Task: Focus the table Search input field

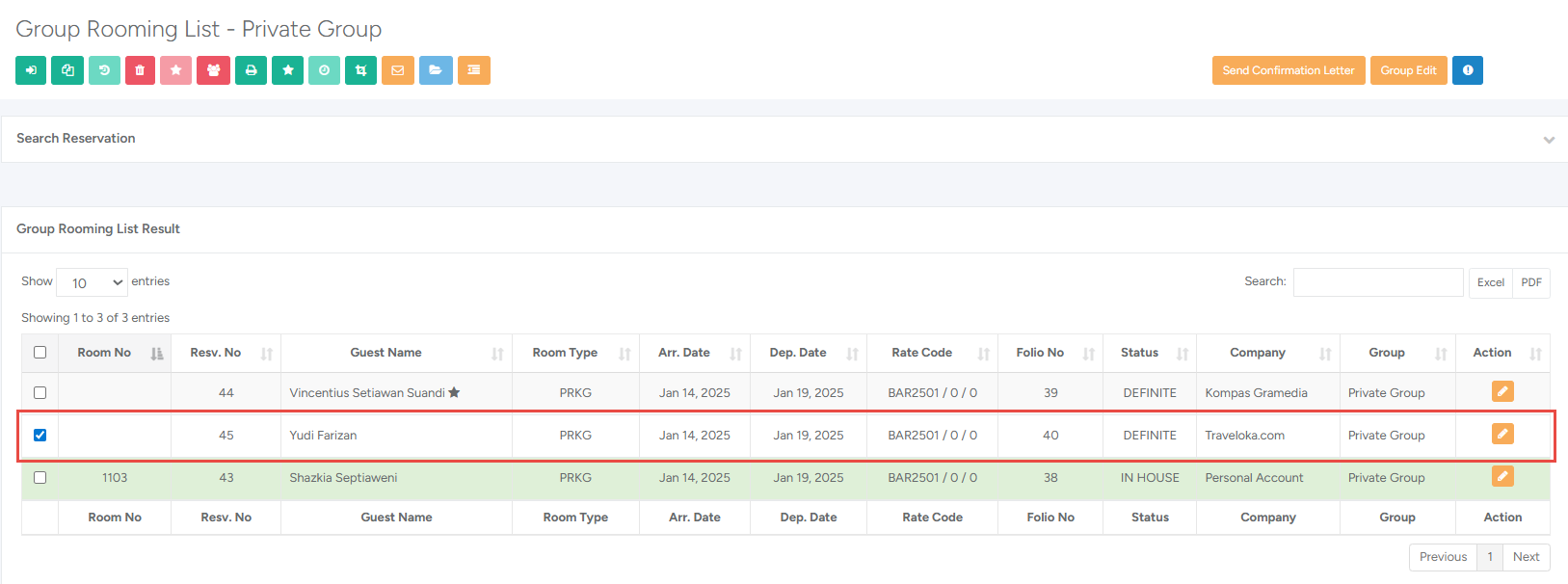Action: click(x=1377, y=282)
